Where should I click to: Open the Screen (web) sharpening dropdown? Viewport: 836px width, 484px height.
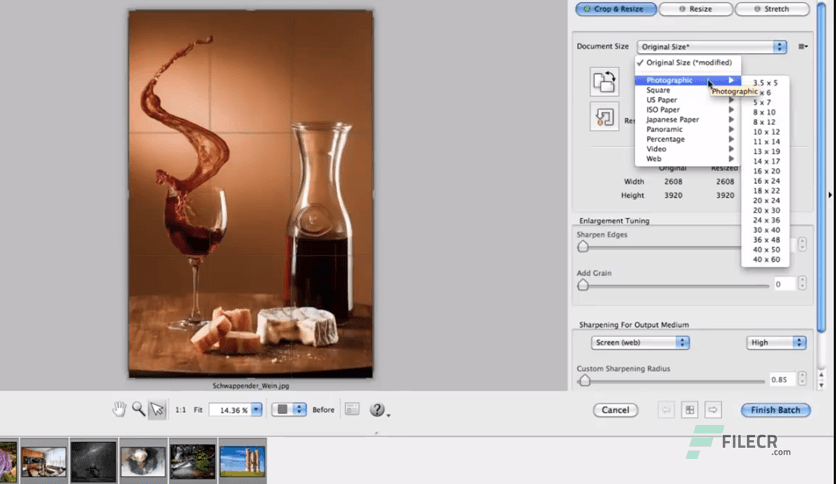tap(640, 342)
